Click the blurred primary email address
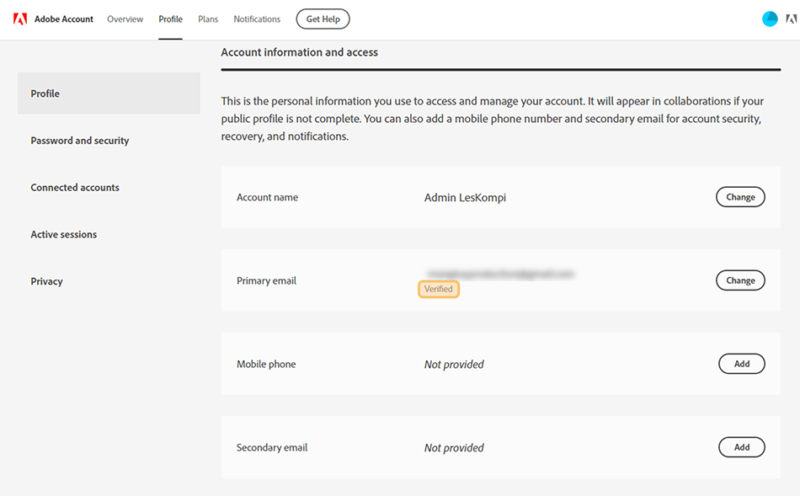This screenshot has height=496, width=800. coord(501,274)
